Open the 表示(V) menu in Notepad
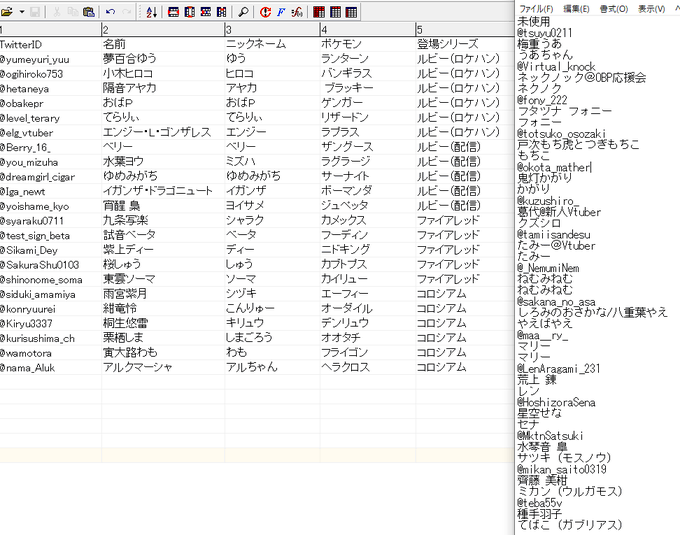Image resolution: width=680 pixels, height=535 pixels. pyautogui.click(x=651, y=9)
